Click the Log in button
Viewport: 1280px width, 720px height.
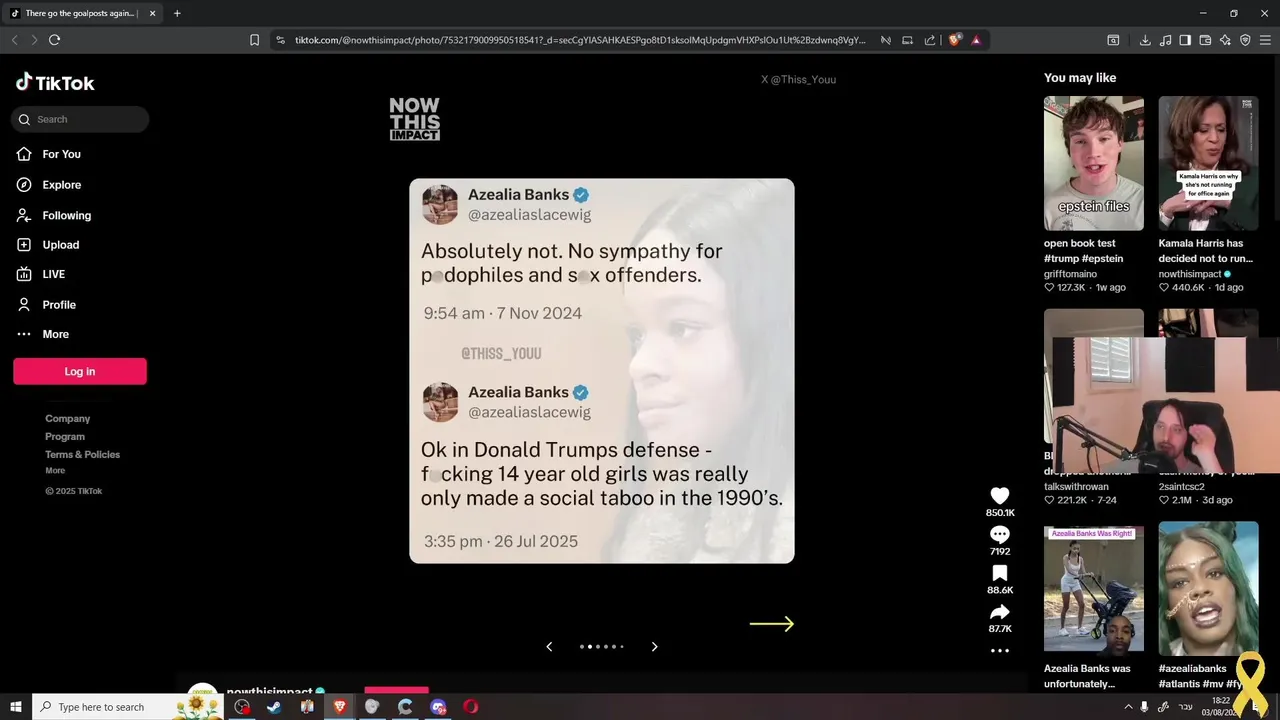pyautogui.click(x=80, y=371)
